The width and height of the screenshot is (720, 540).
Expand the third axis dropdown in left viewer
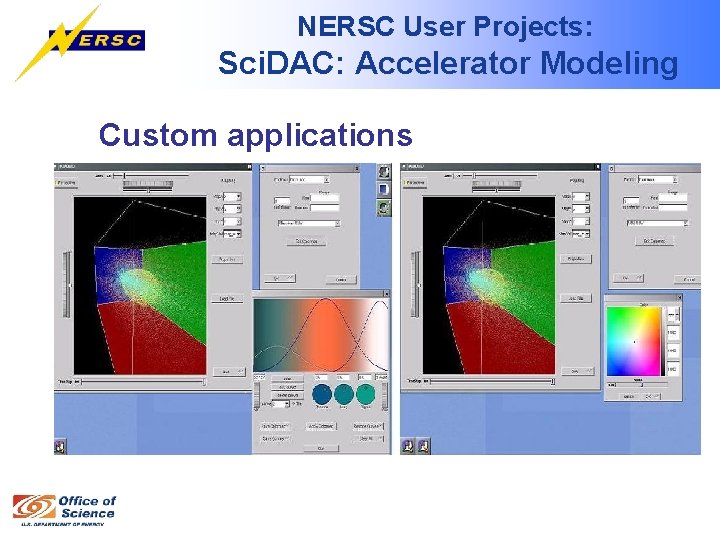click(232, 221)
